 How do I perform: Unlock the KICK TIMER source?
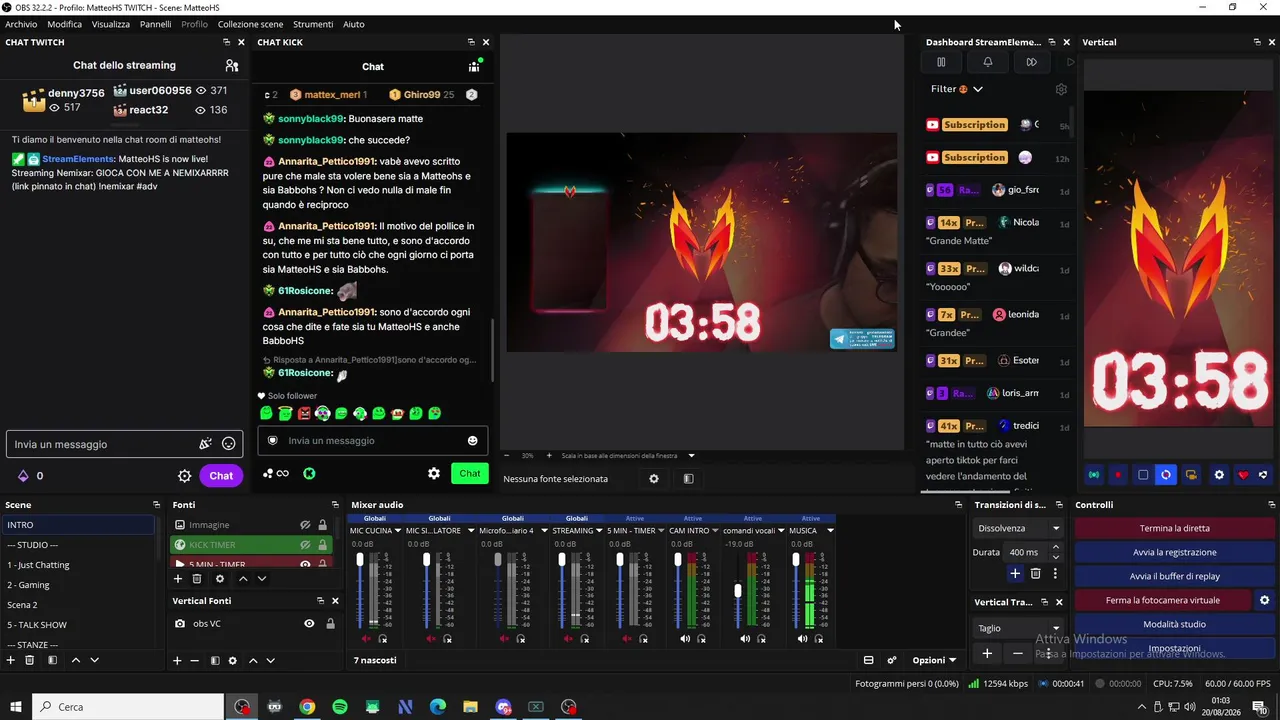[x=322, y=545]
